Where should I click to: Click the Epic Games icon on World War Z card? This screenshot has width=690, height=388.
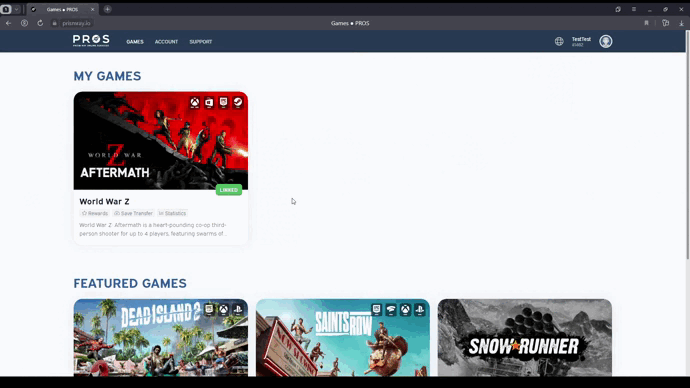click(224, 102)
